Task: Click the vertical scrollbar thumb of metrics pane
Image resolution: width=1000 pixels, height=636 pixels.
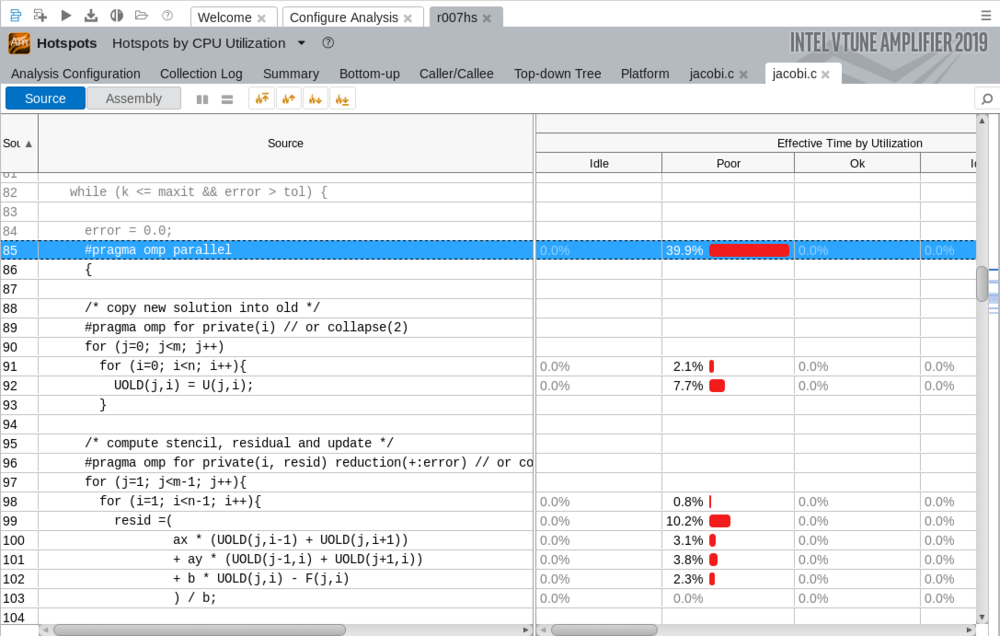Action: pos(982,283)
